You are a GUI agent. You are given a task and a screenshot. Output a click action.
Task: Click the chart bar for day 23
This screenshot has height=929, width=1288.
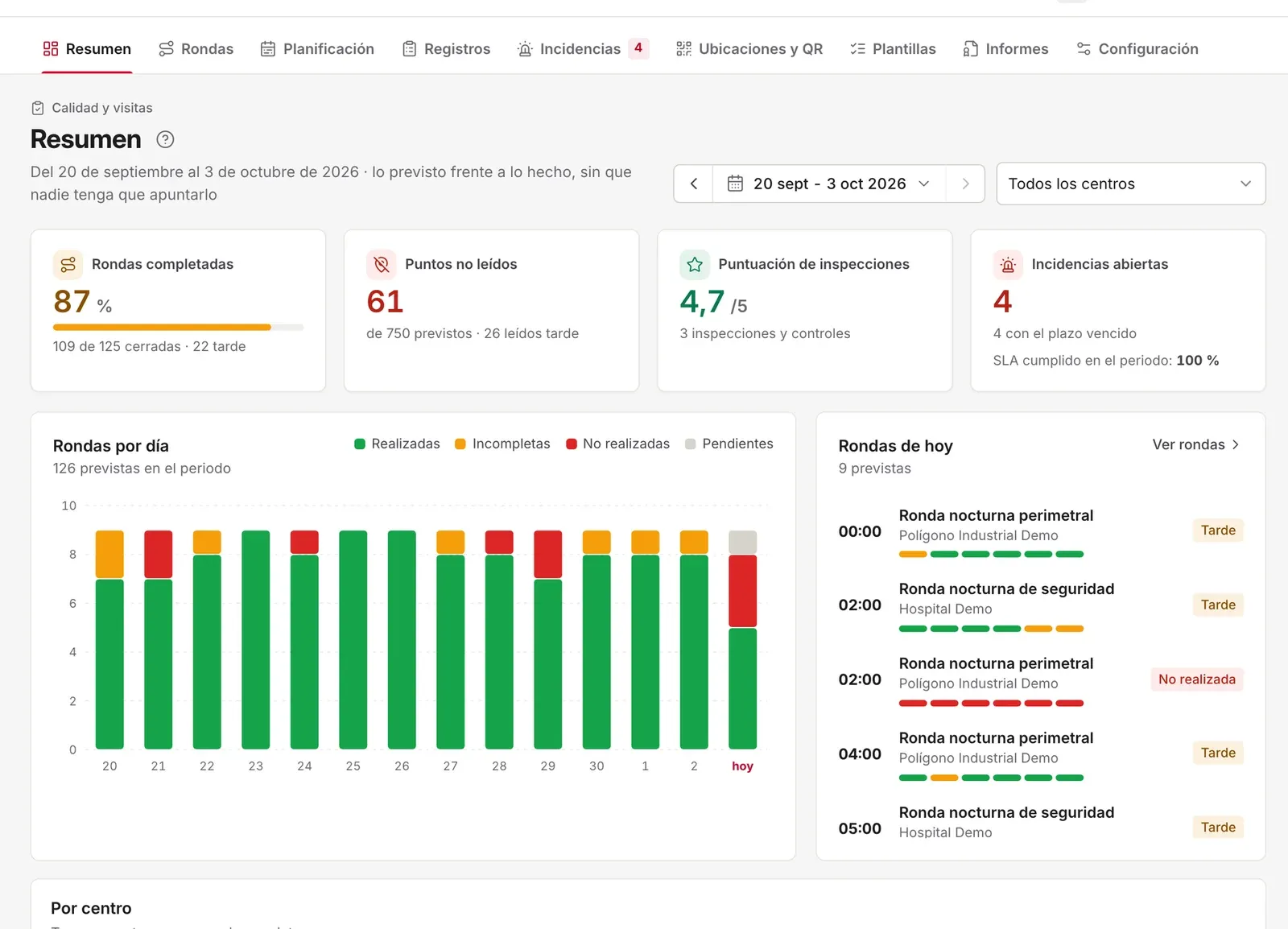pos(255,640)
